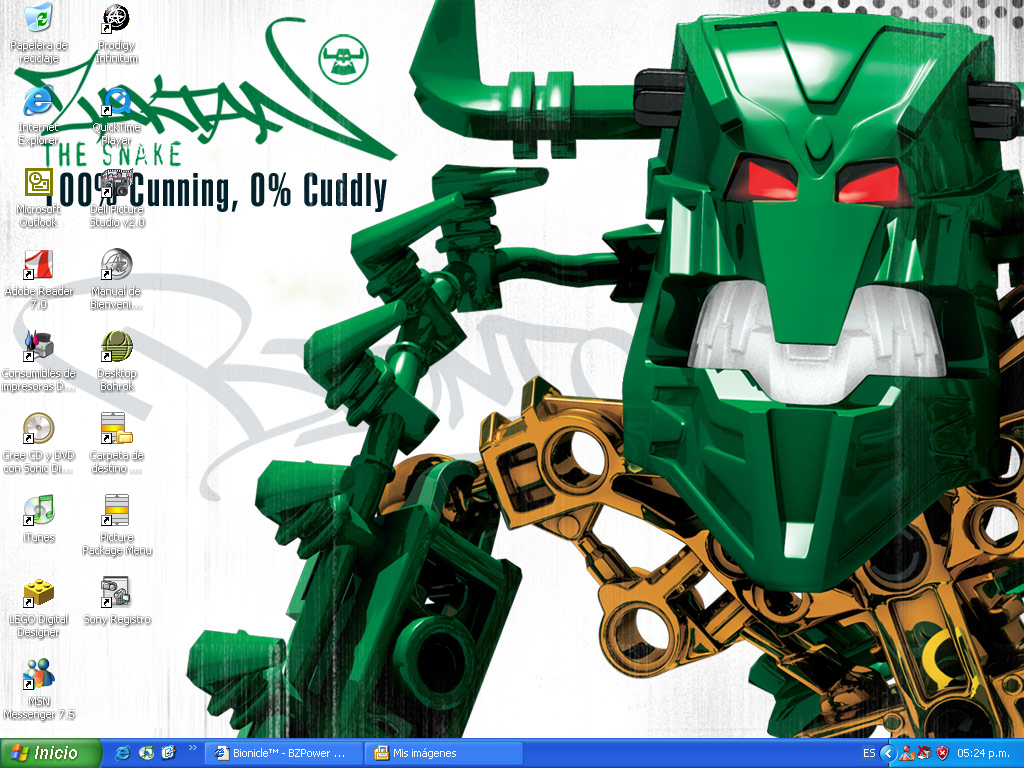Launch Internet Explorer from the quick launch bar
Viewport: 1024px width, 768px height.
coord(122,753)
